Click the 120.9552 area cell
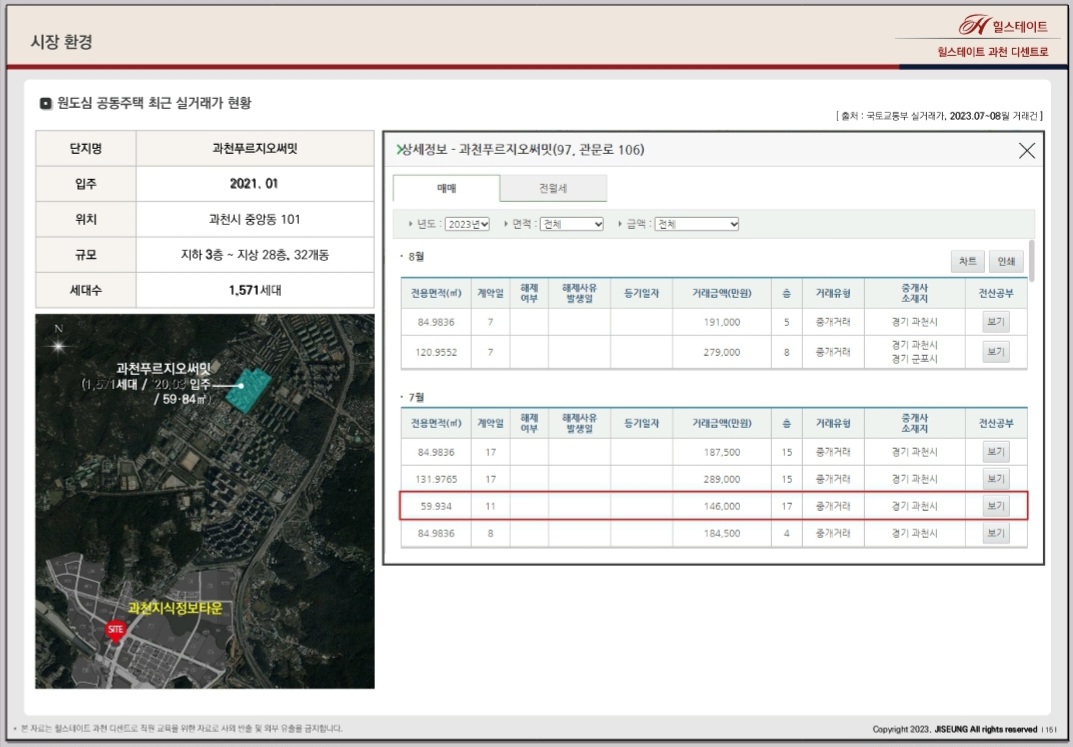 point(436,352)
